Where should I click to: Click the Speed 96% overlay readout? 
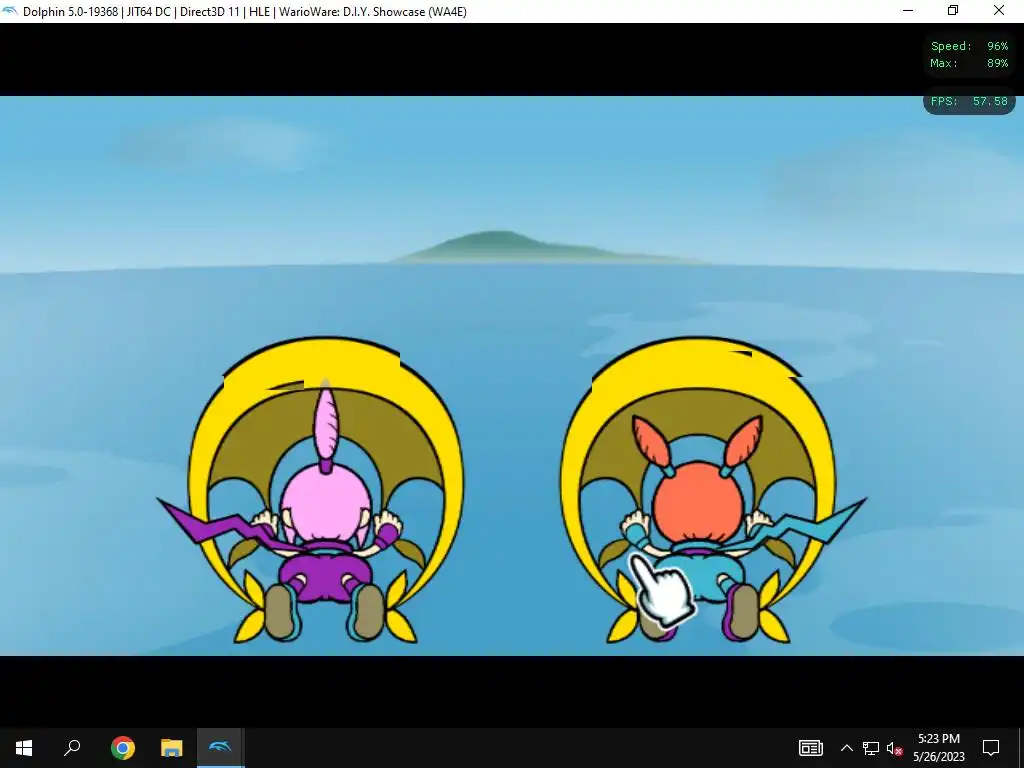969,46
